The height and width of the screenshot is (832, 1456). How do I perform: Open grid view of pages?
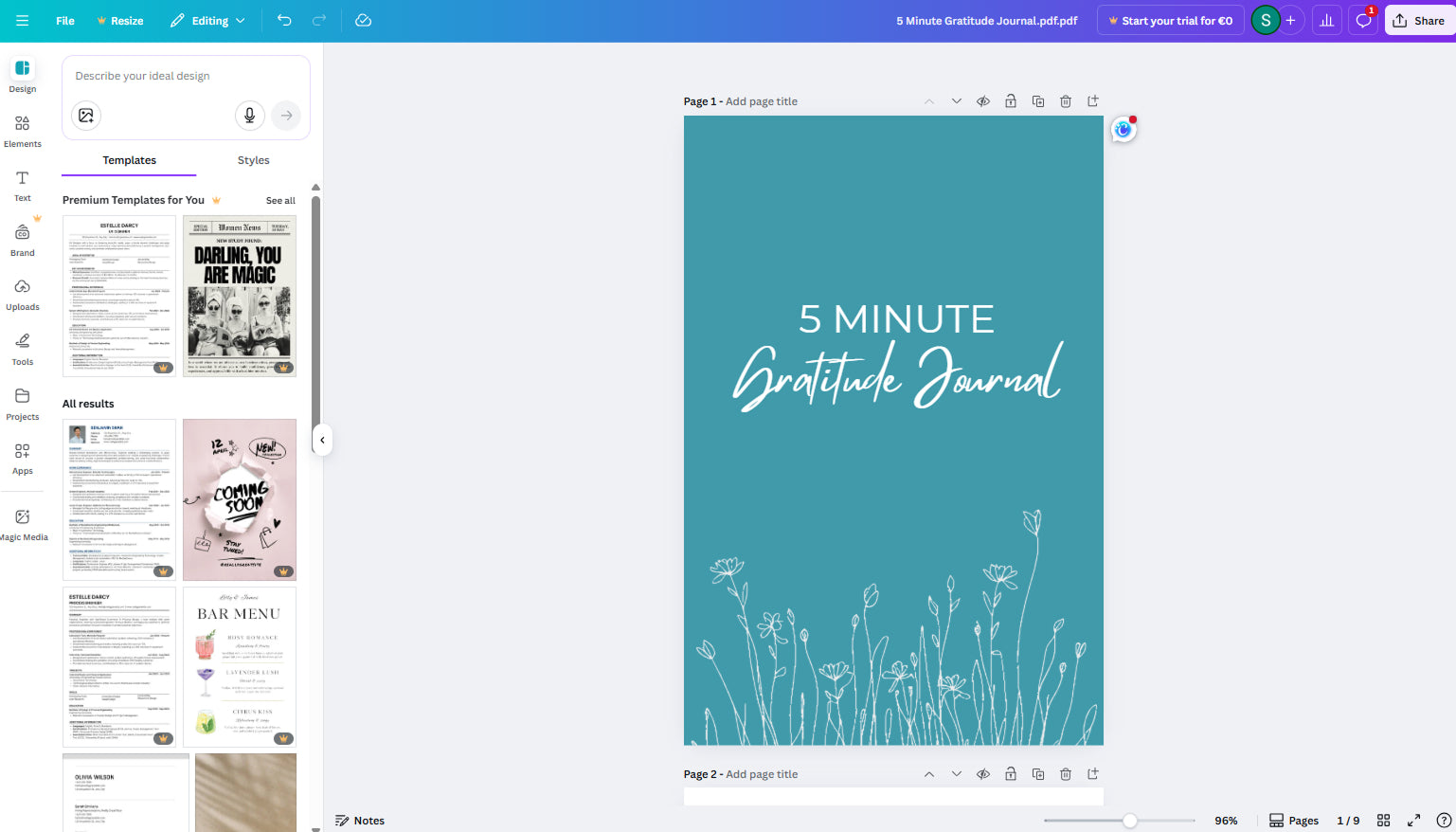1383,821
